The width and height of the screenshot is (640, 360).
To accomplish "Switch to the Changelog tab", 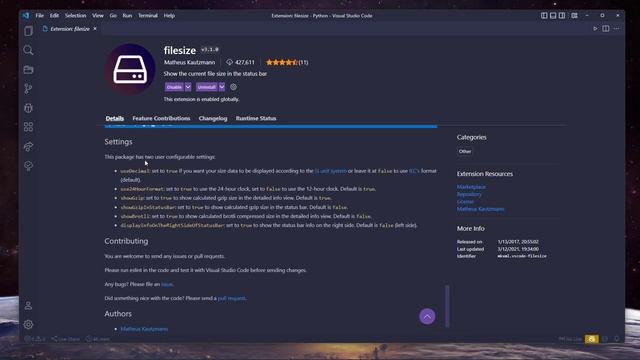I will [x=213, y=118].
